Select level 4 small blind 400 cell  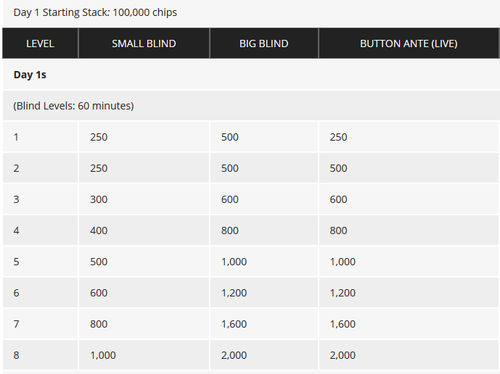pos(144,230)
